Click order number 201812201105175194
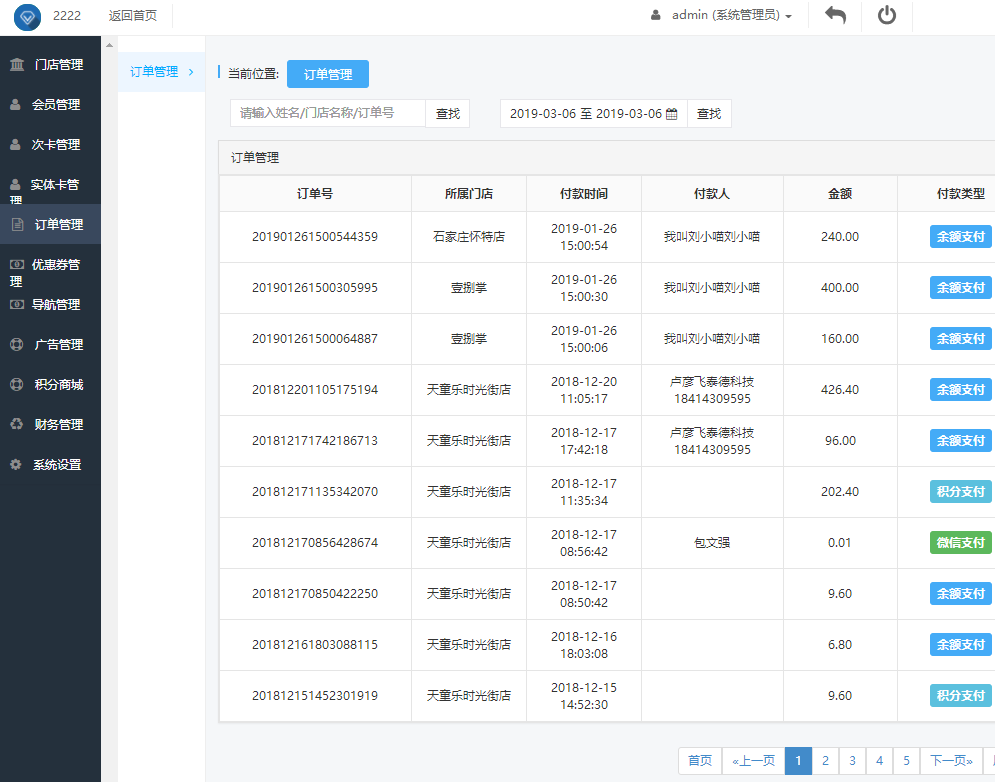995x782 pixels. [315, 390]
